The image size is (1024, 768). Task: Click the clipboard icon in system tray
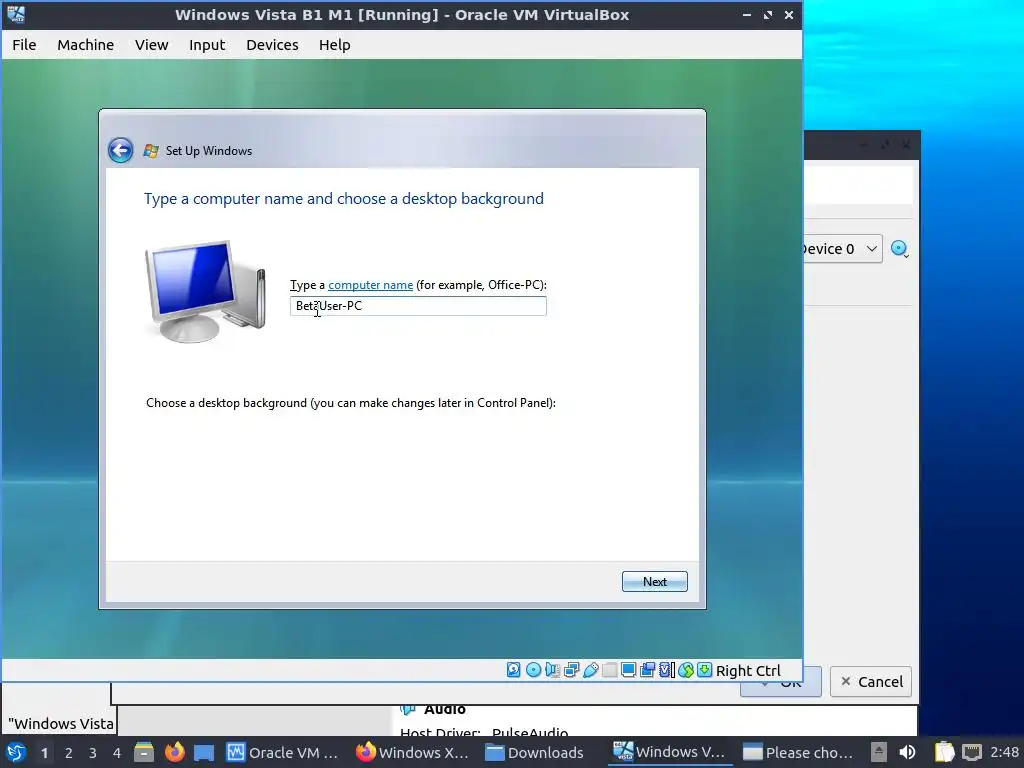pyautogui.click(x=944, y=752)
